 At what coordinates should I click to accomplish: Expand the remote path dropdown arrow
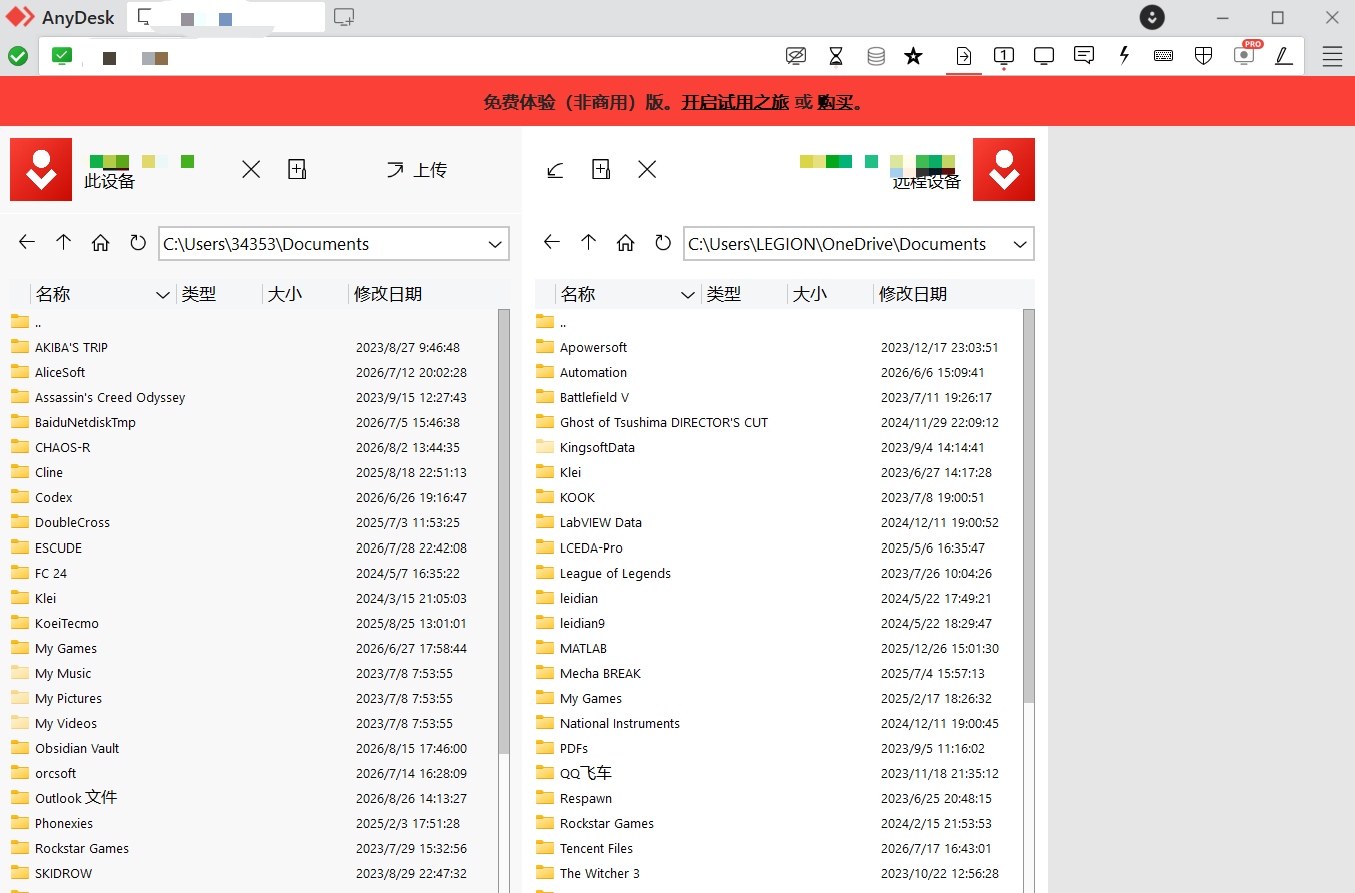click(x=1020, y=244)
